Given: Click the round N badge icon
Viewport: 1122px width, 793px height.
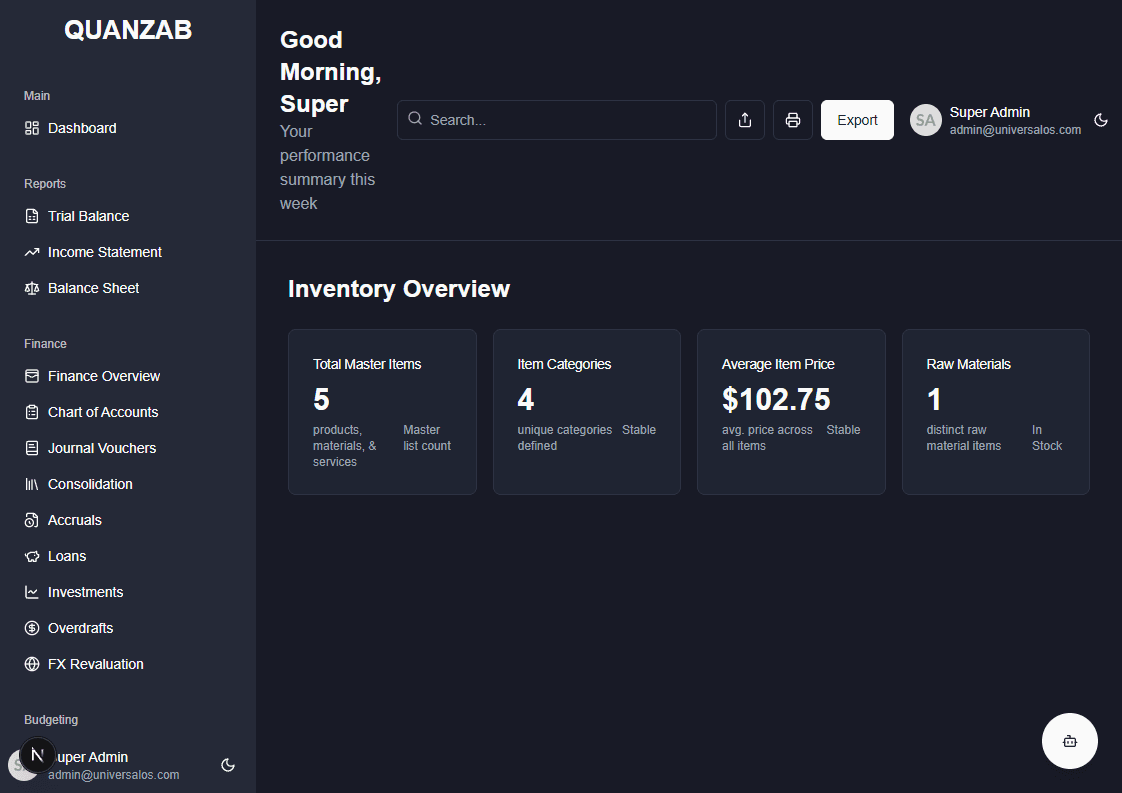Looking at the screenshot, I should click(37, 754).
